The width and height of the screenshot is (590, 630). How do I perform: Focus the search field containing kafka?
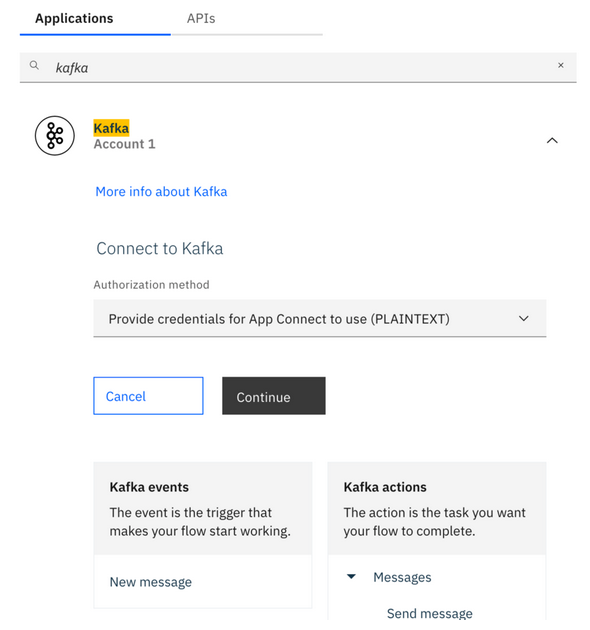click(x=298, y=67)
